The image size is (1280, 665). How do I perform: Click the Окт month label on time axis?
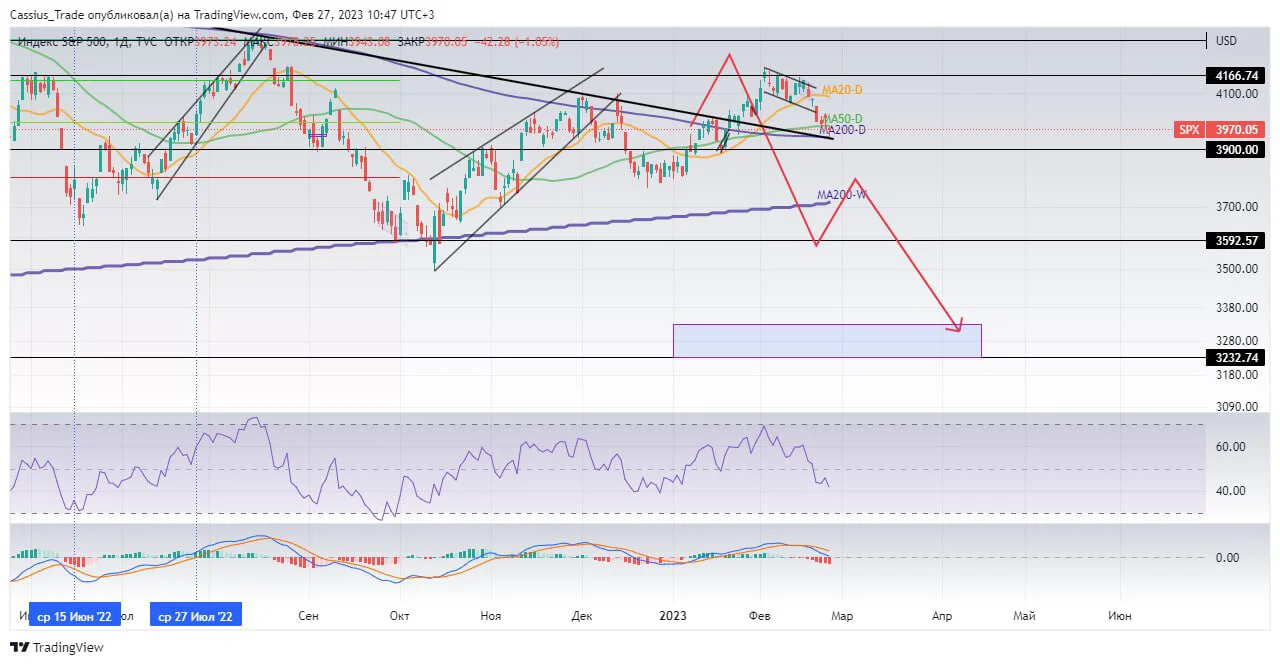399,616
